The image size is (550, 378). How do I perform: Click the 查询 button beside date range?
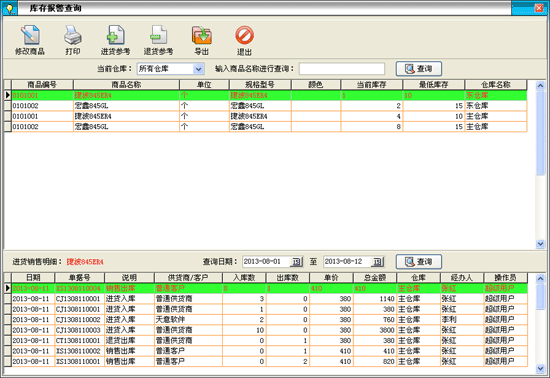(x=418, y=262)
